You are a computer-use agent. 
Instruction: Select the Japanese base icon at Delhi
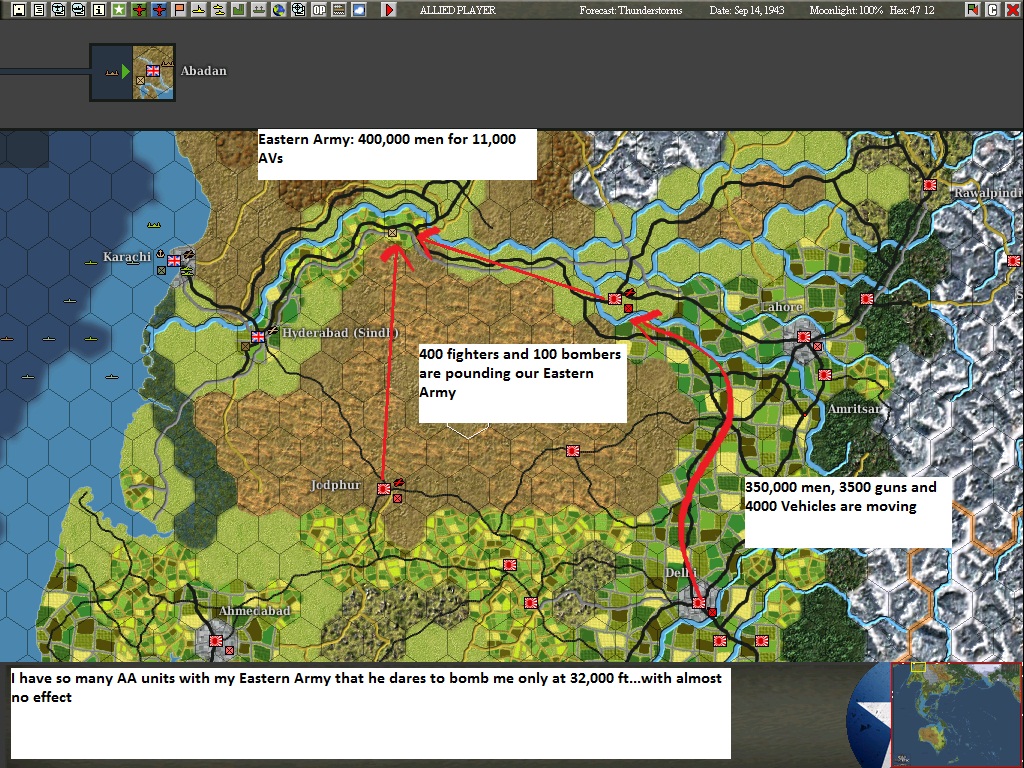click(698, 602)
